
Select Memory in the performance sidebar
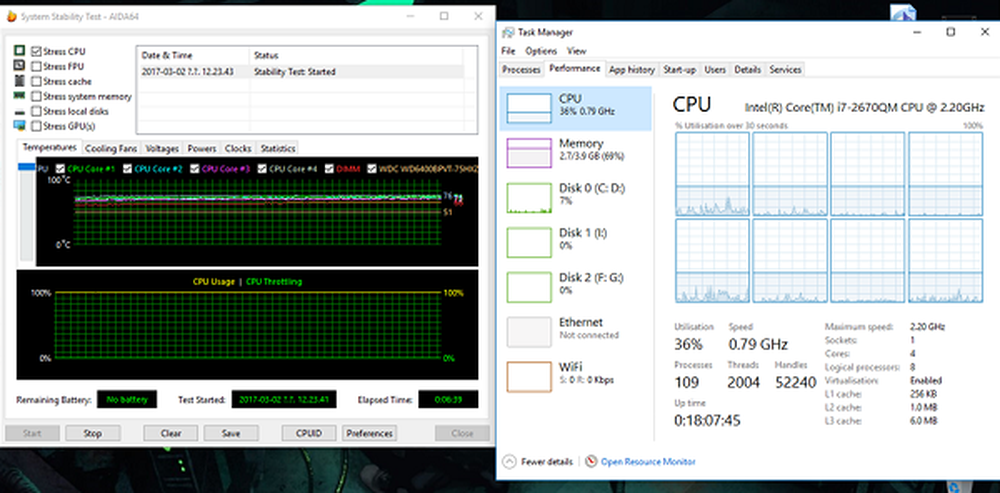pos(576,153)
